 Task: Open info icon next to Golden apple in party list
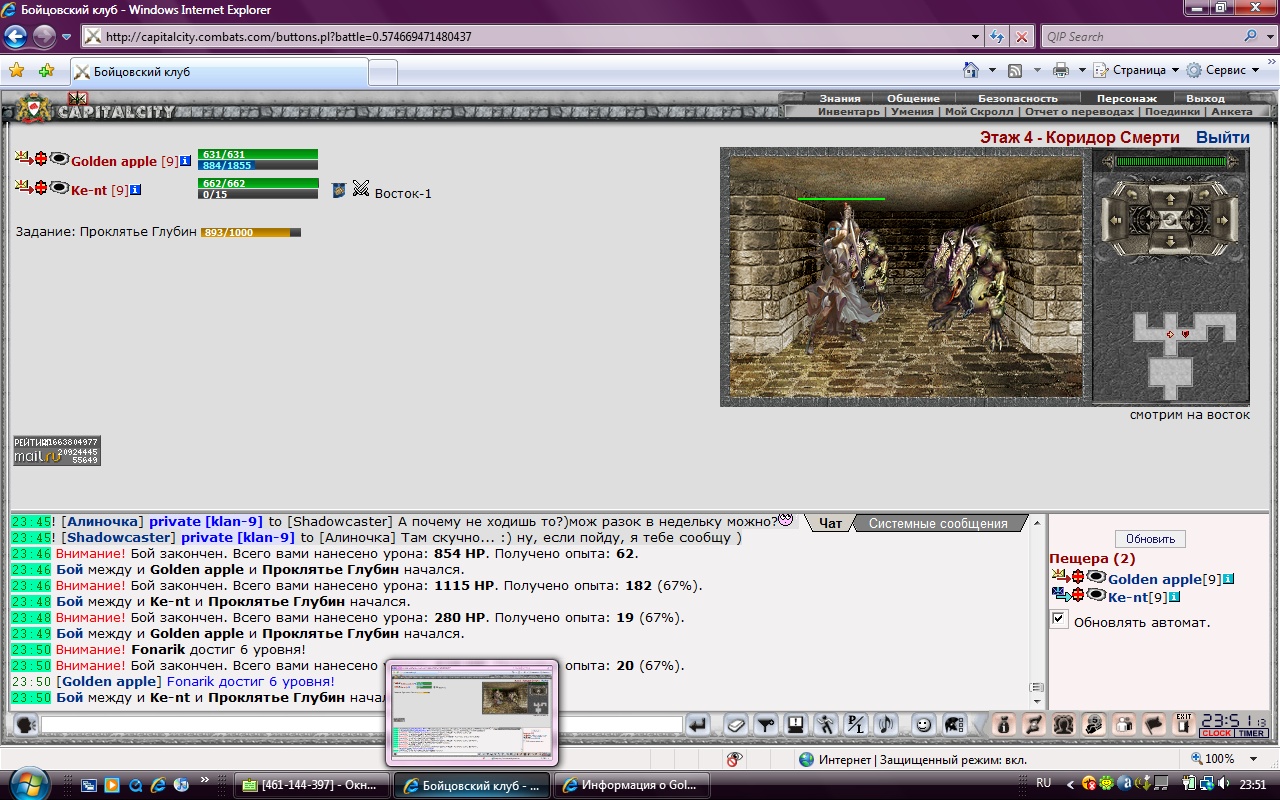(185, 160)
